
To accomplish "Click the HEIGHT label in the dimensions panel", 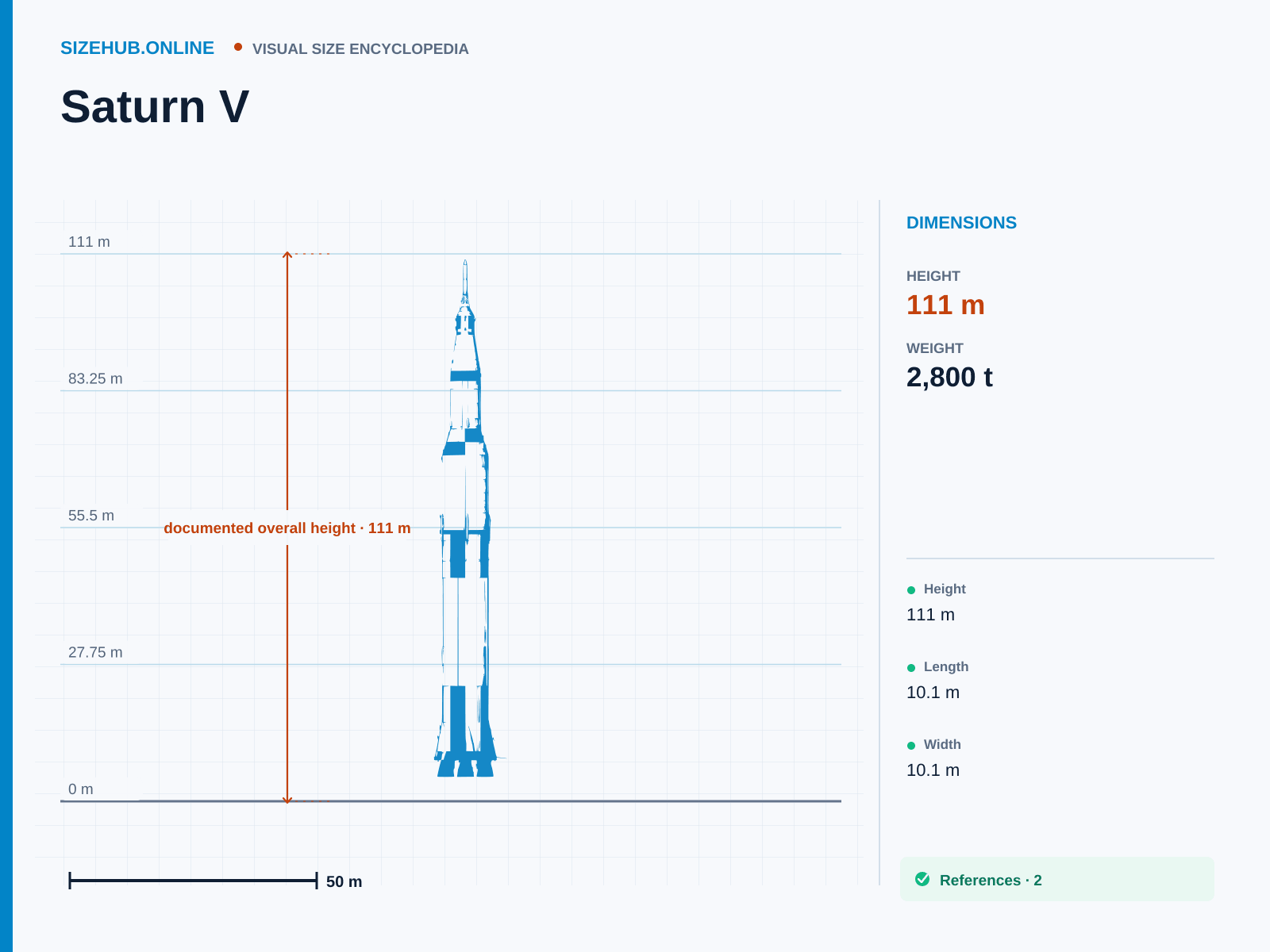I will 933,276.
